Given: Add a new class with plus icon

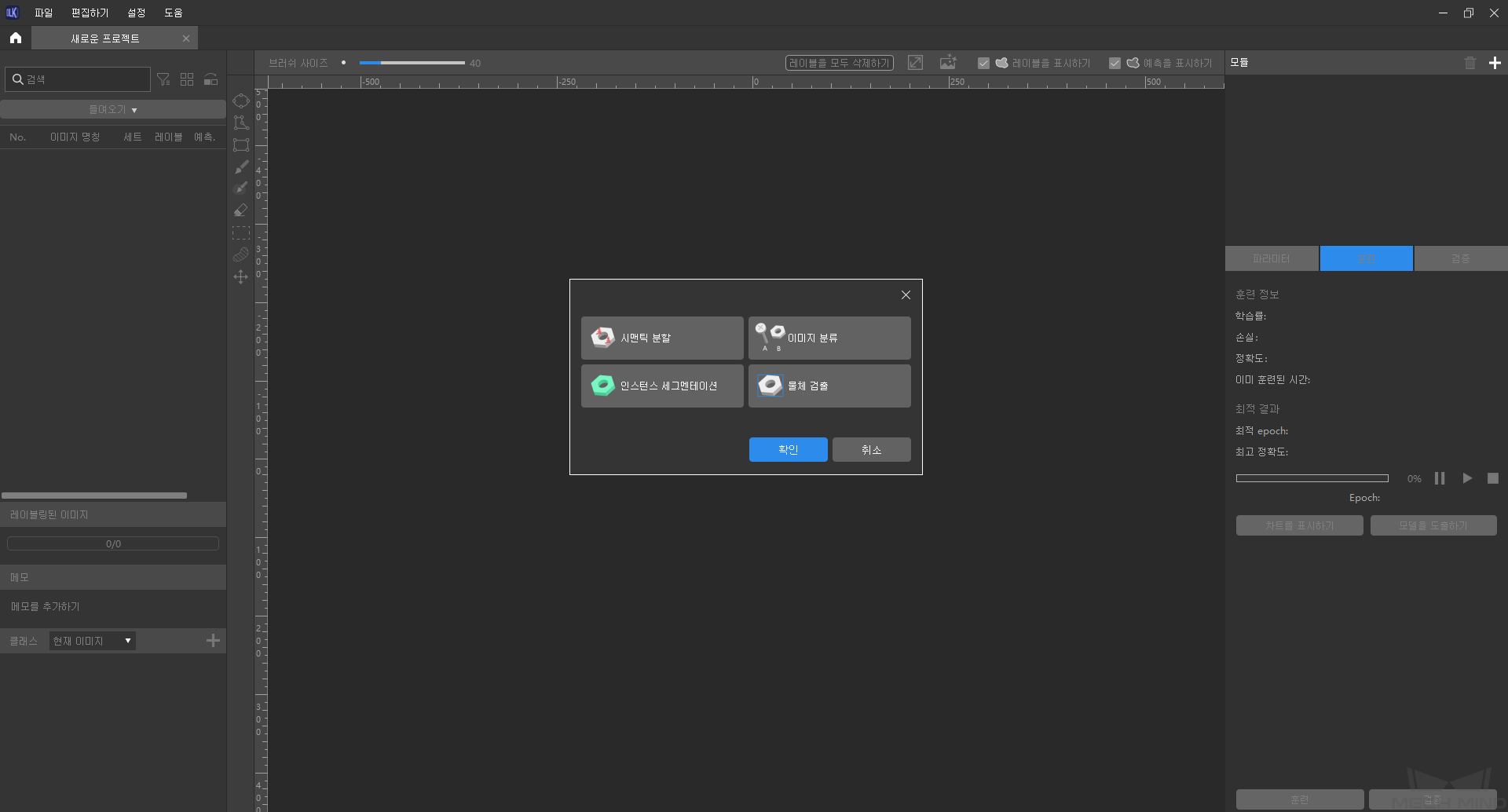Looking at the screenshot, I should pyautogui.click(x=213, y=641).
